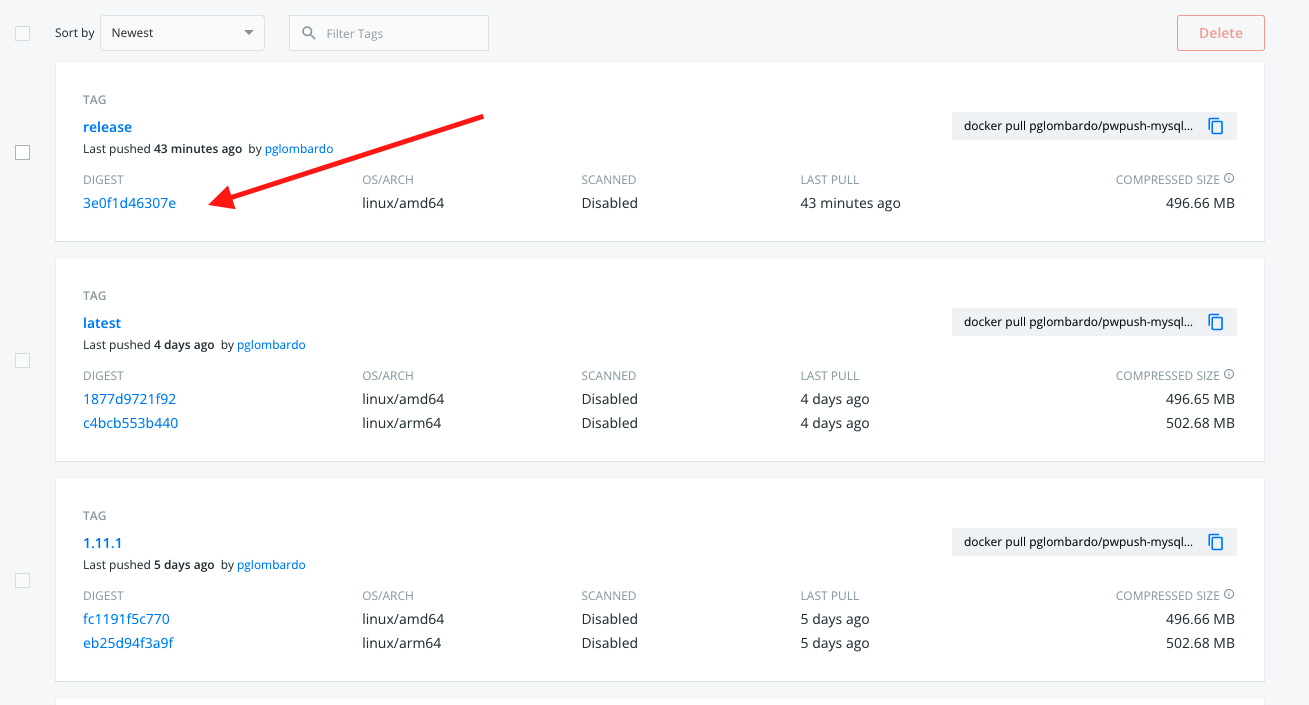Open digest c4bcb553b440
Image resolution: width=1309 pixels, height=705 pixels.
(130, 423)
